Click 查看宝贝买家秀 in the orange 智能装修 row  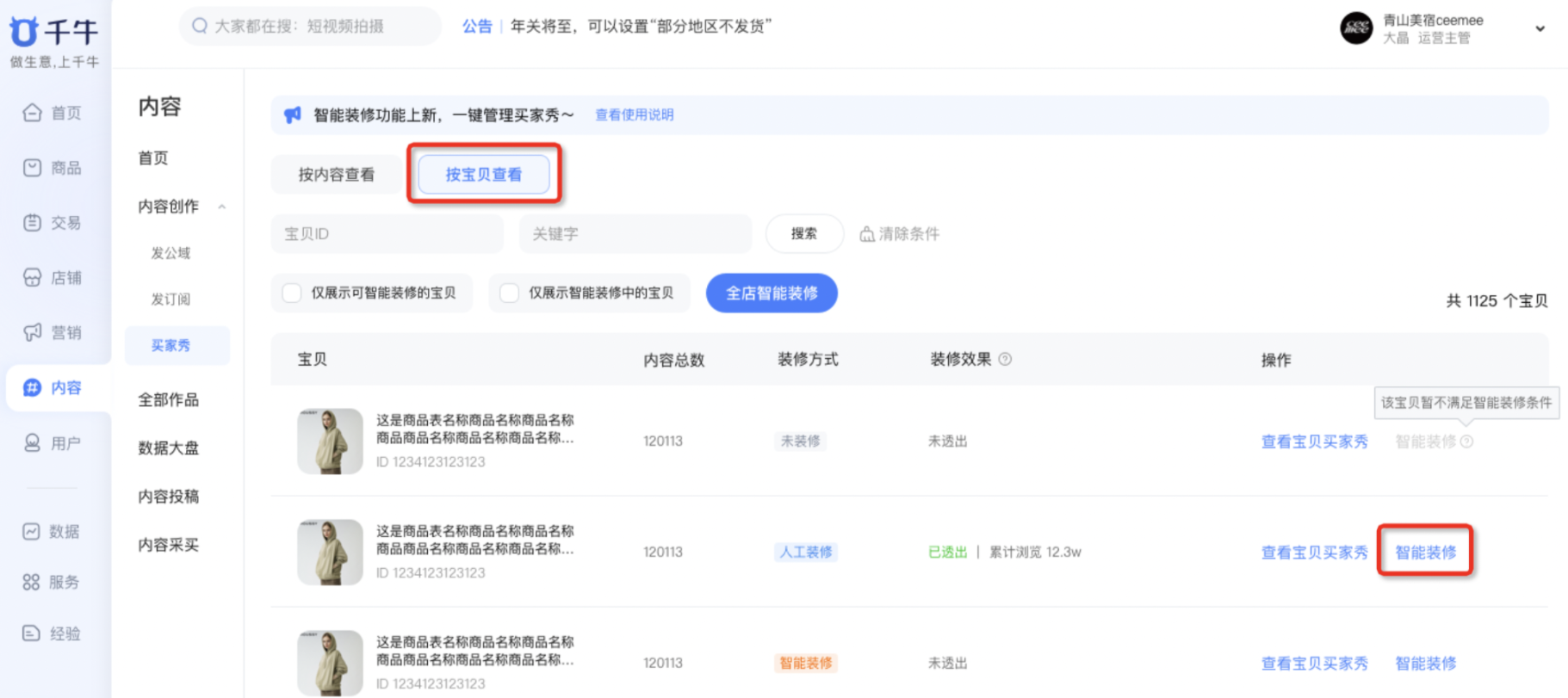pyautogui.click(x=1315, y=664)
